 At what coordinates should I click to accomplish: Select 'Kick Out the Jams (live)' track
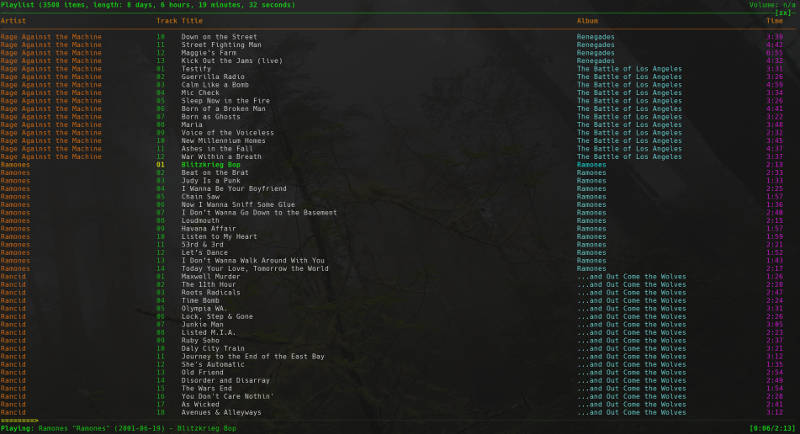point(232,61)
